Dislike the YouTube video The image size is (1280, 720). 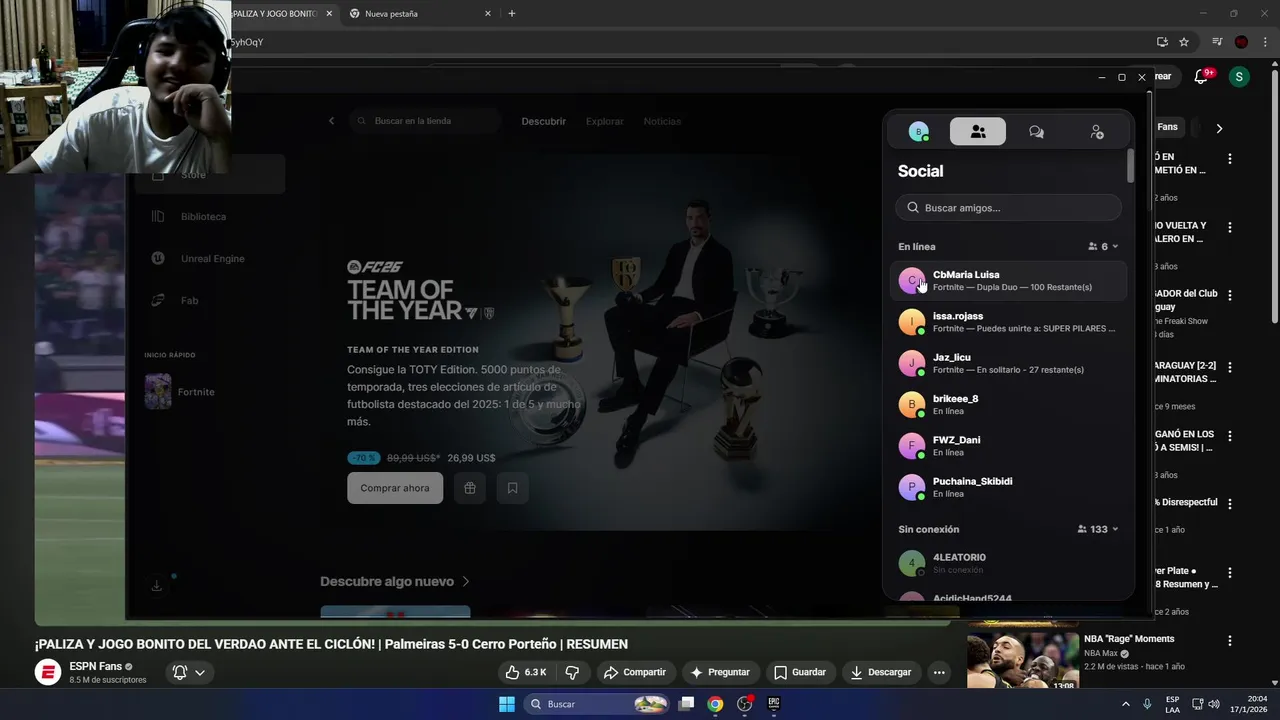click(572, 672)
